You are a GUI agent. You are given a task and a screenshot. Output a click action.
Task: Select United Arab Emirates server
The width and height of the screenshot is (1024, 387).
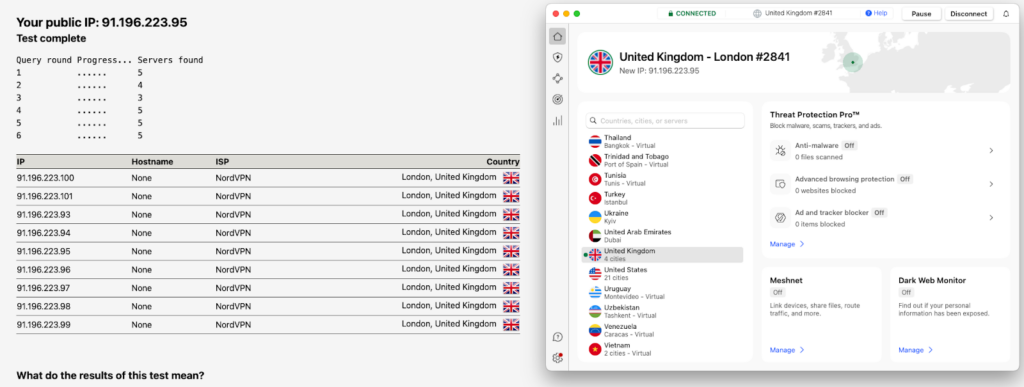coord(662,236)
